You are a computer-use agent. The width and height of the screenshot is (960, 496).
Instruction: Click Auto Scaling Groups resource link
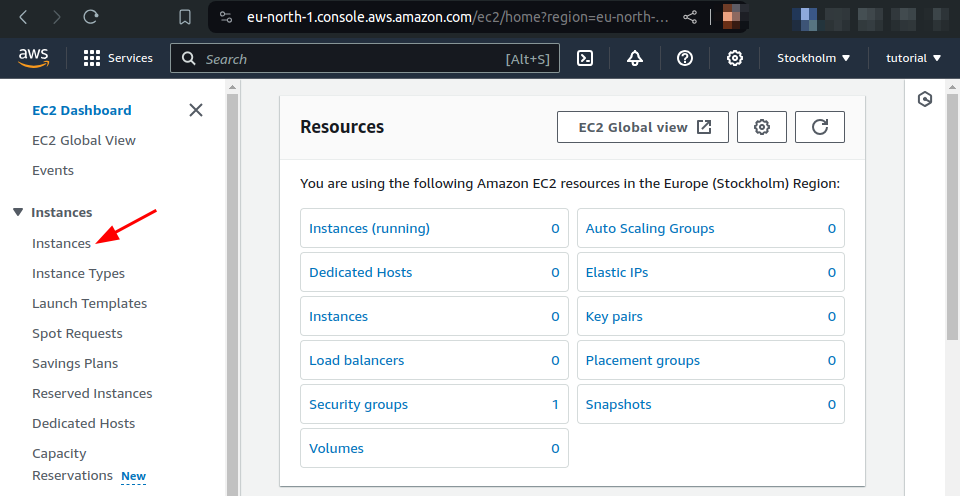650,228
